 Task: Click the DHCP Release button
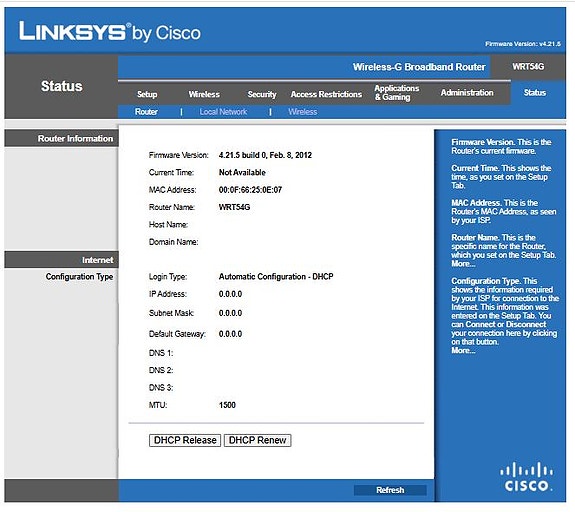tap(185, 440)
